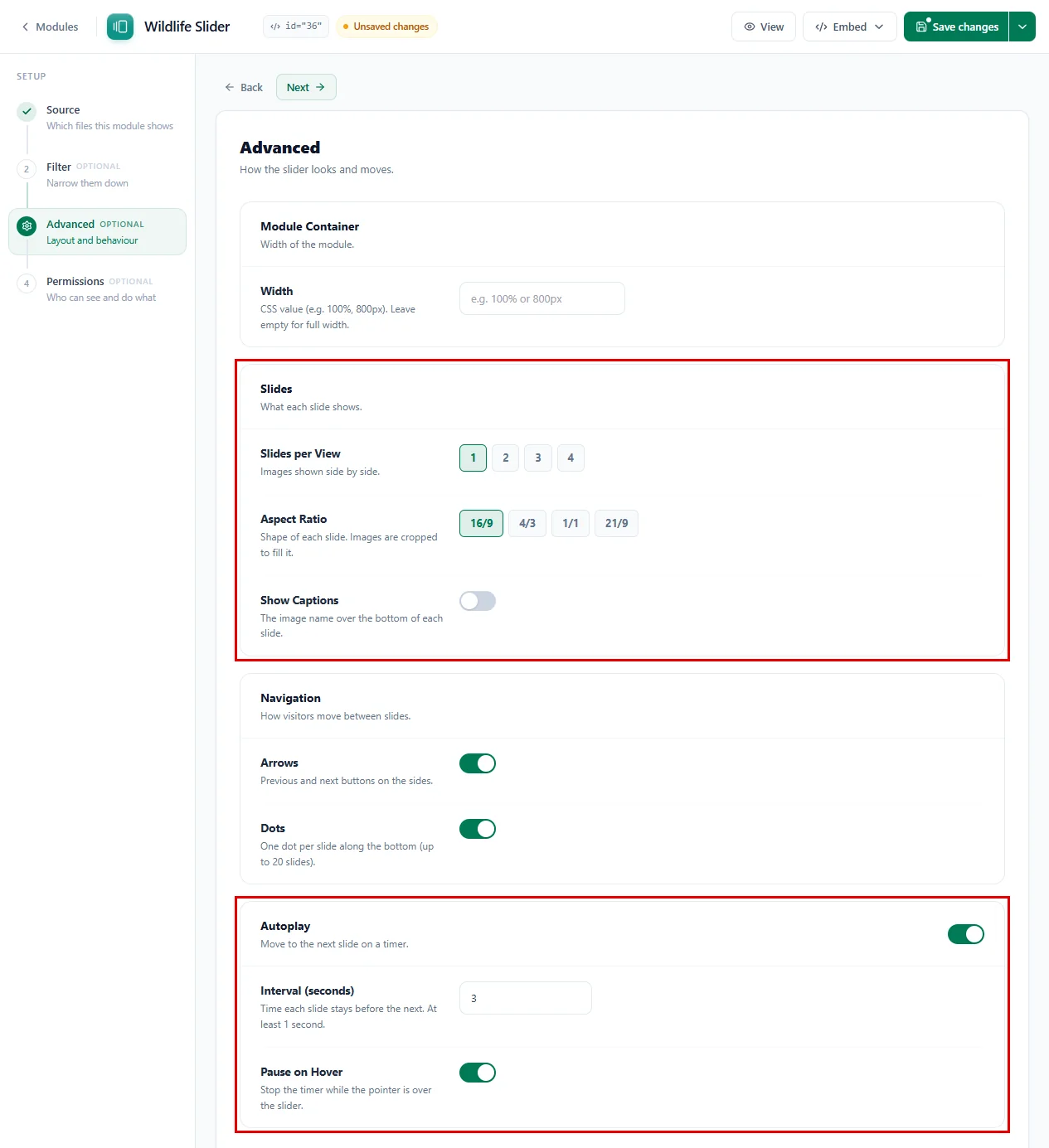Click the Unsaved changes status badge
1049x1148 pixels.
pyautogui.click(x=386, y=27)
